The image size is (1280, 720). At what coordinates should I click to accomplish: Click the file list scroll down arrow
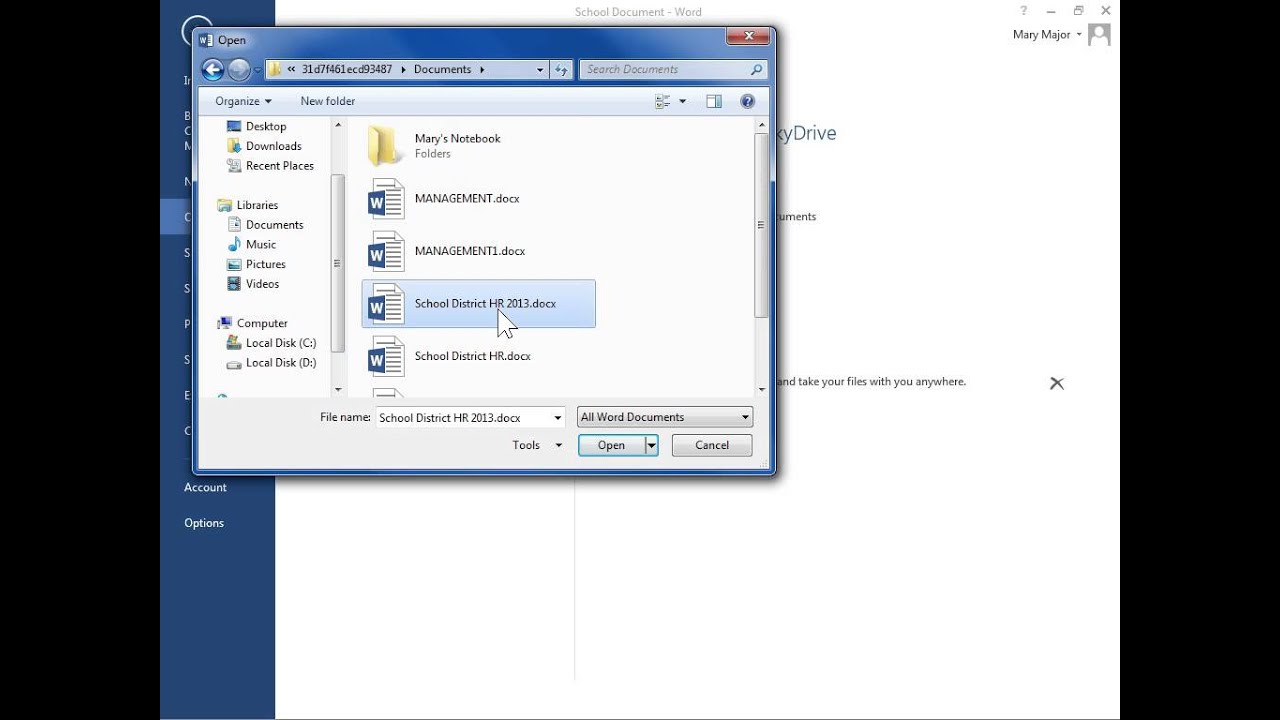coord(762,390)
